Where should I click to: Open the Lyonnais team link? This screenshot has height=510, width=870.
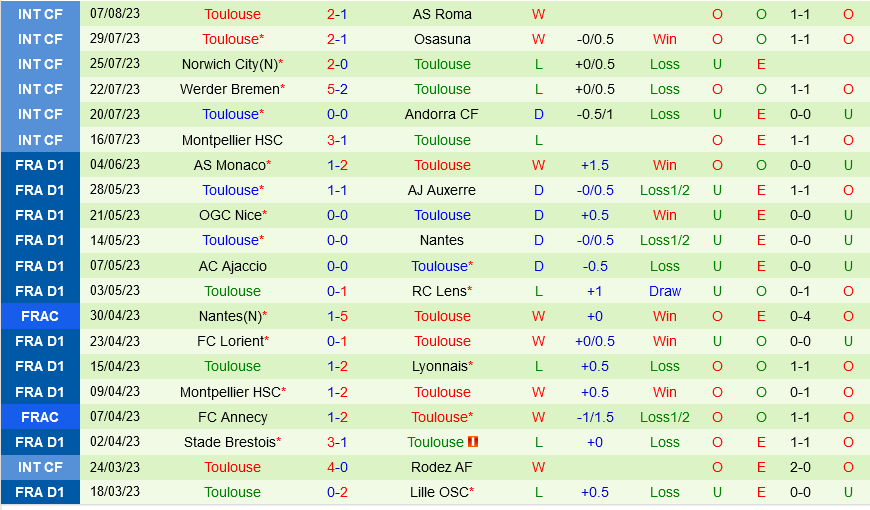click(x=442, y=366)
